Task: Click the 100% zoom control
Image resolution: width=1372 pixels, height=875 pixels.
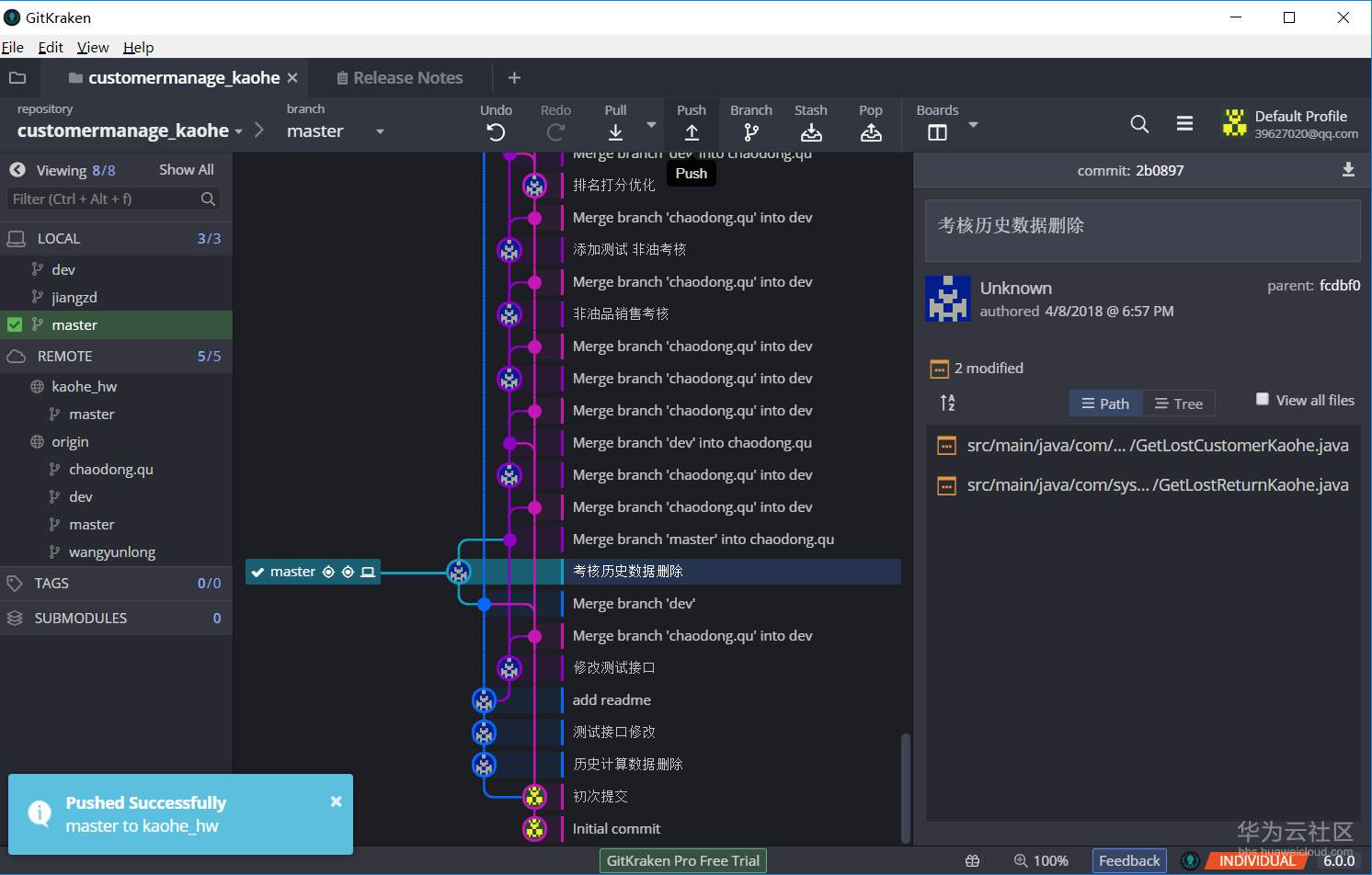Action: [x=1041, y=860]
